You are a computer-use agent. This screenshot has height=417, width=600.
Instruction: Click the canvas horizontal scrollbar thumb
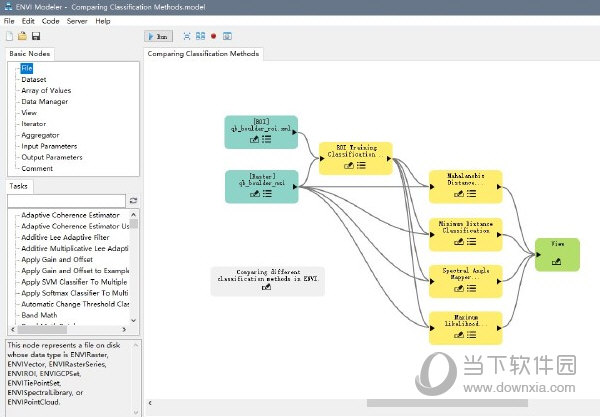click(x=447, y=403)
